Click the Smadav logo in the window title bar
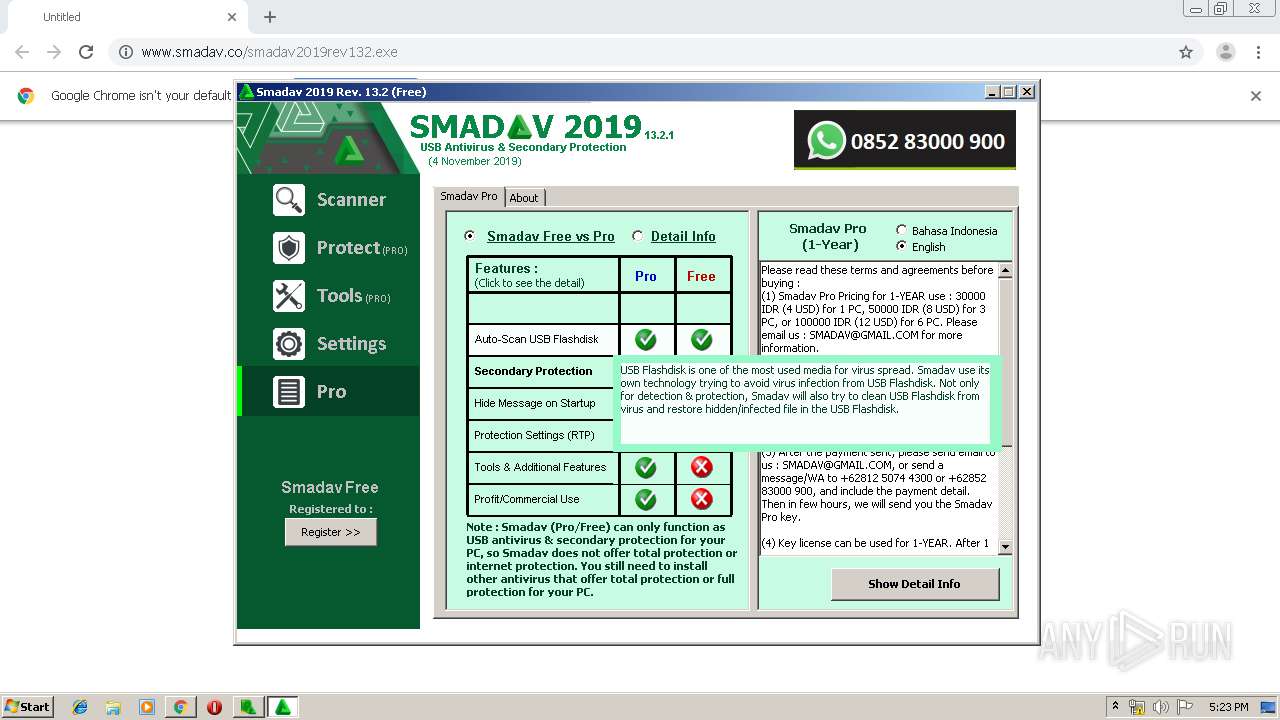Image resolution: width=1280 pixels, height=720 pixels. 246,92
